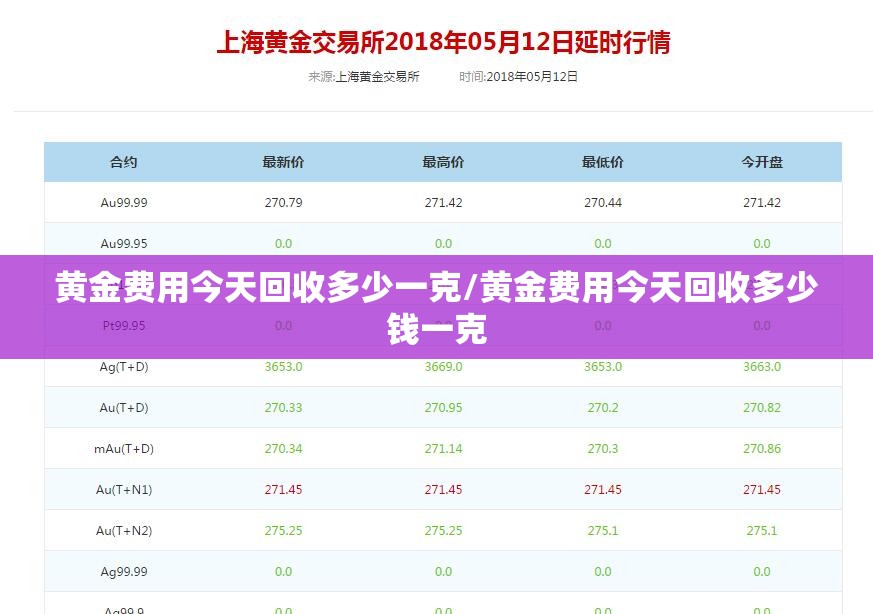This screenshot has height=614, width=873.
Task: Click the 3663.0 opening price cell
Action: [762, 367]
